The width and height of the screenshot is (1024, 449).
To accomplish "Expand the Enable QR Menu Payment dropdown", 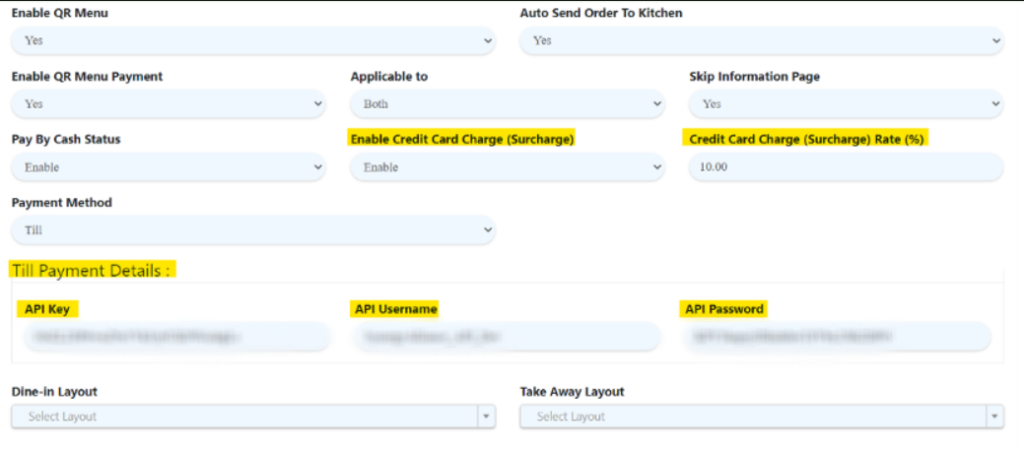I will [x=168, y=104].
